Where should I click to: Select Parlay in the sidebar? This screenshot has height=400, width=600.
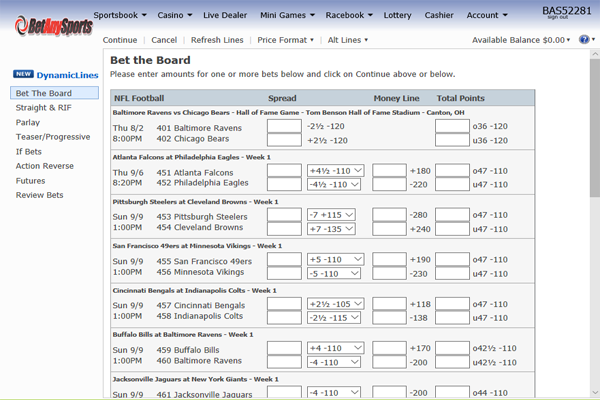(x=28, y=122)
